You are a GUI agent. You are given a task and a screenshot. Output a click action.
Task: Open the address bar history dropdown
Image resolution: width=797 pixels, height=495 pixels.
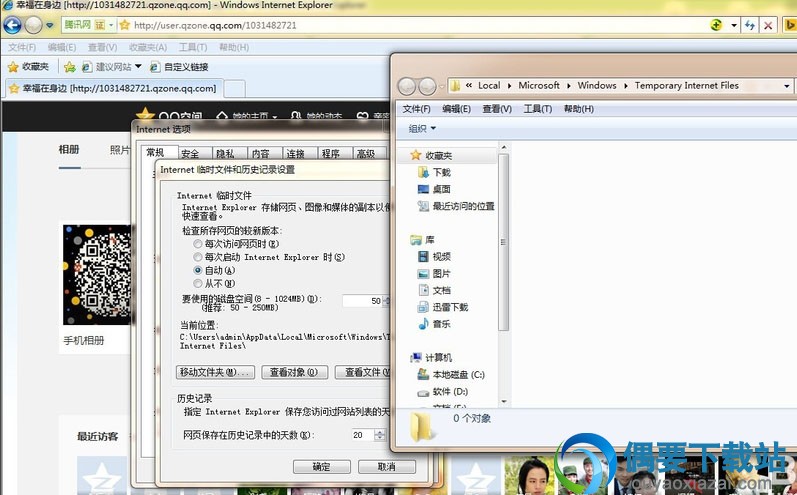tap(734, 25)
